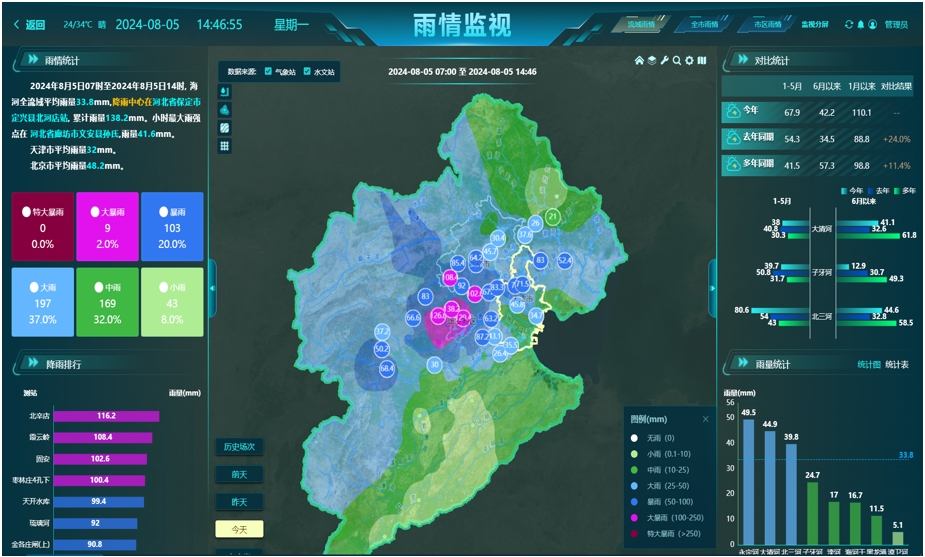Switch rainfall statistics to 统计表 view
Screen dimensions: 925x557
click(896, 364)
